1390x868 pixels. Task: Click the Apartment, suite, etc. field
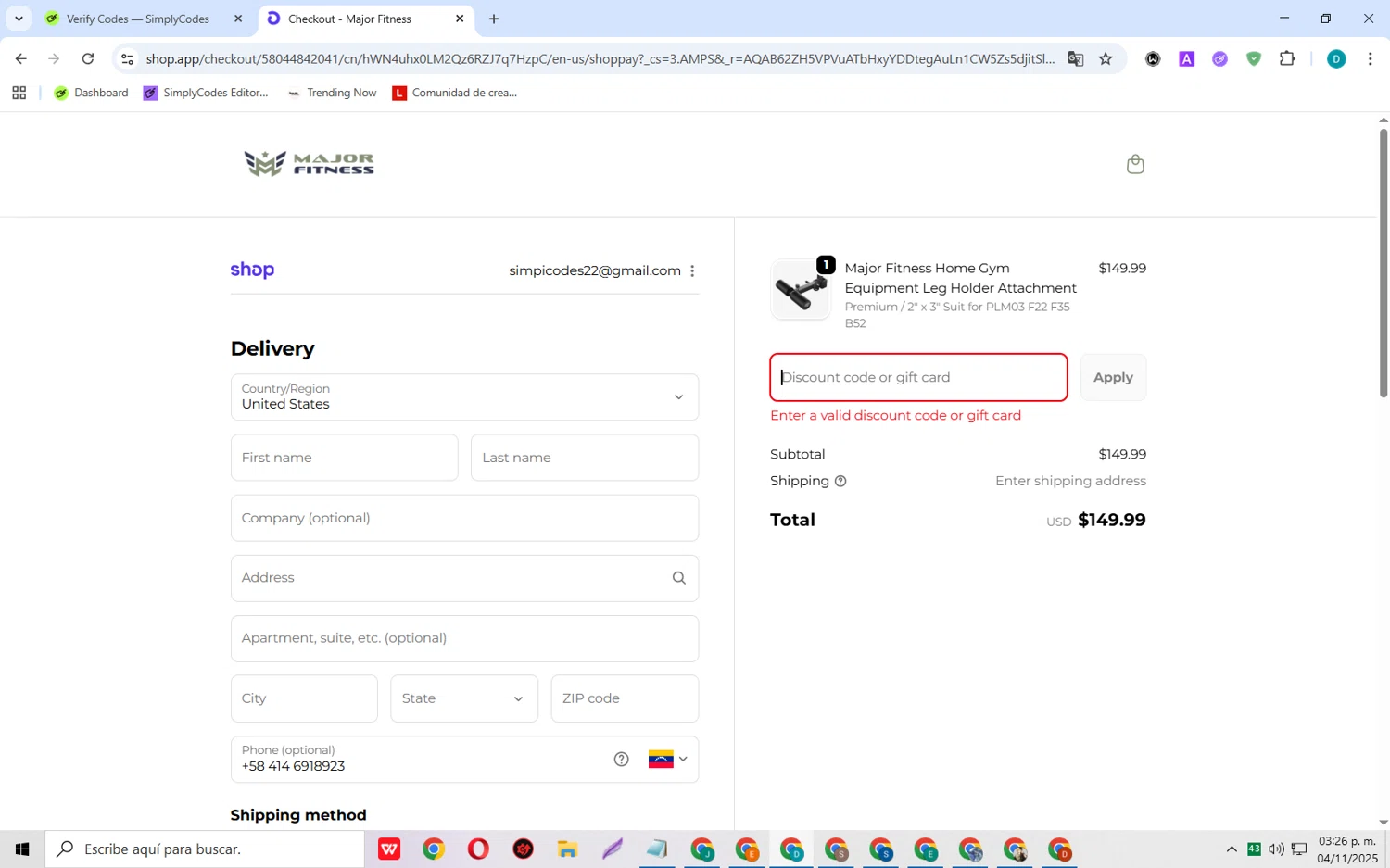tap(464, 638)
